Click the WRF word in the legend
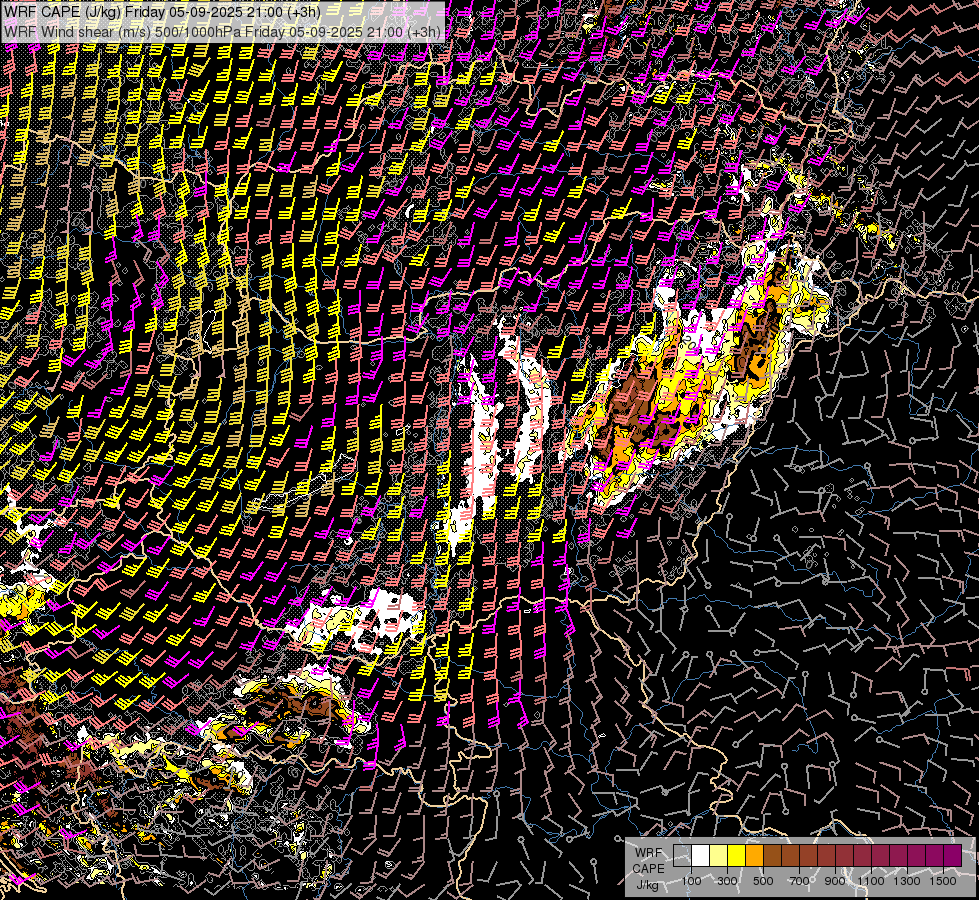 [x=649, y=853]
